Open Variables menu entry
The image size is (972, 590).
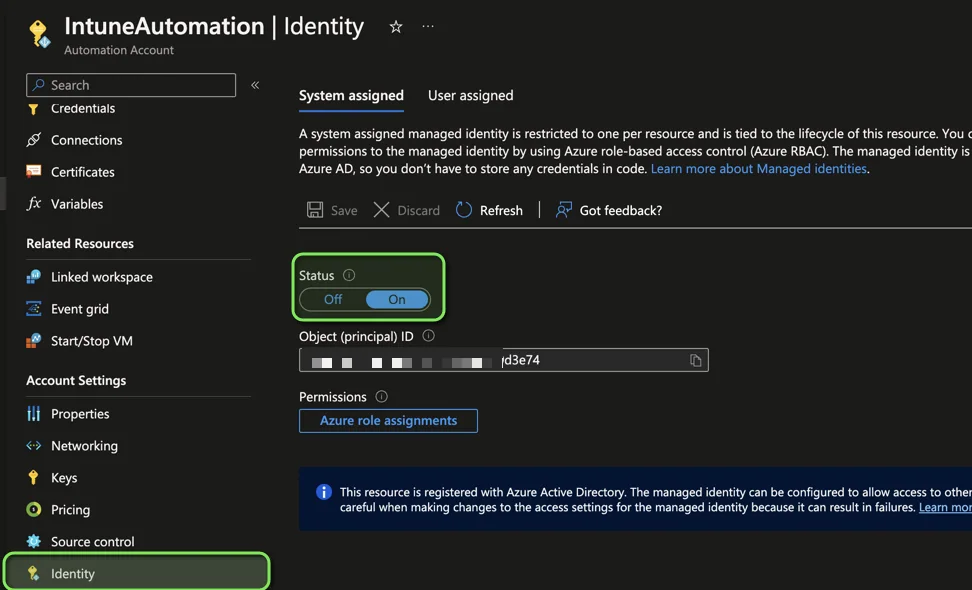(77, 204)
